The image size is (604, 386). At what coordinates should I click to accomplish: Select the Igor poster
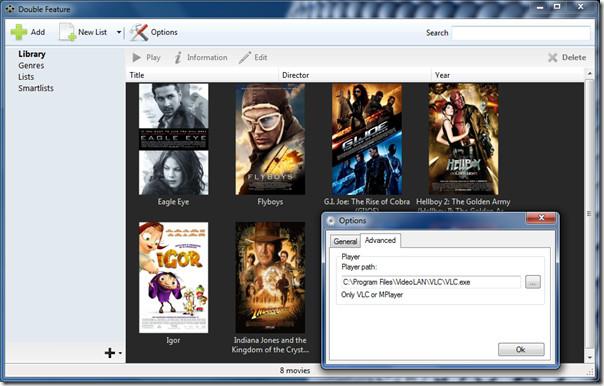pos(173,277)
